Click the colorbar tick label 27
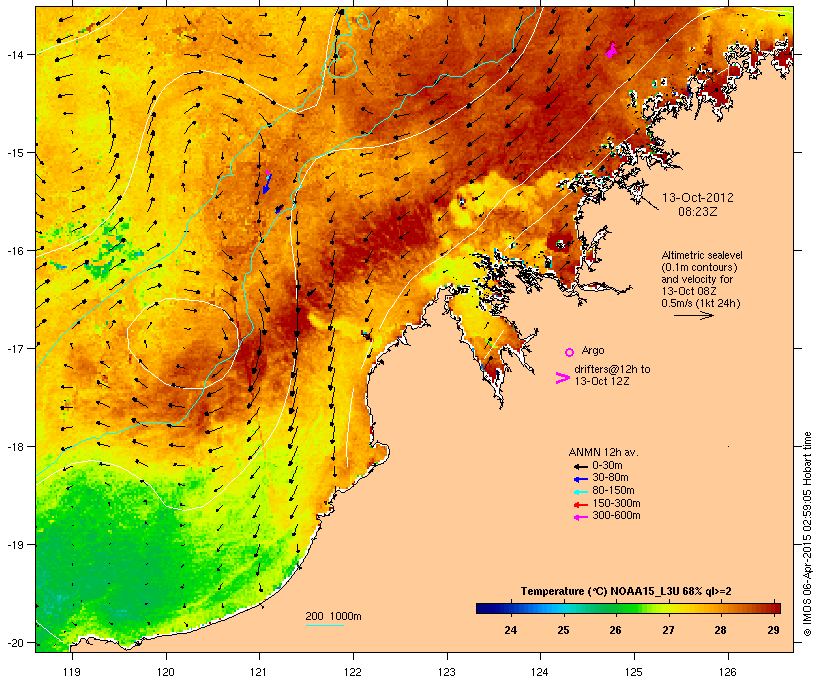The height and width of the screenshot is (680, 820). click(668, 630)
